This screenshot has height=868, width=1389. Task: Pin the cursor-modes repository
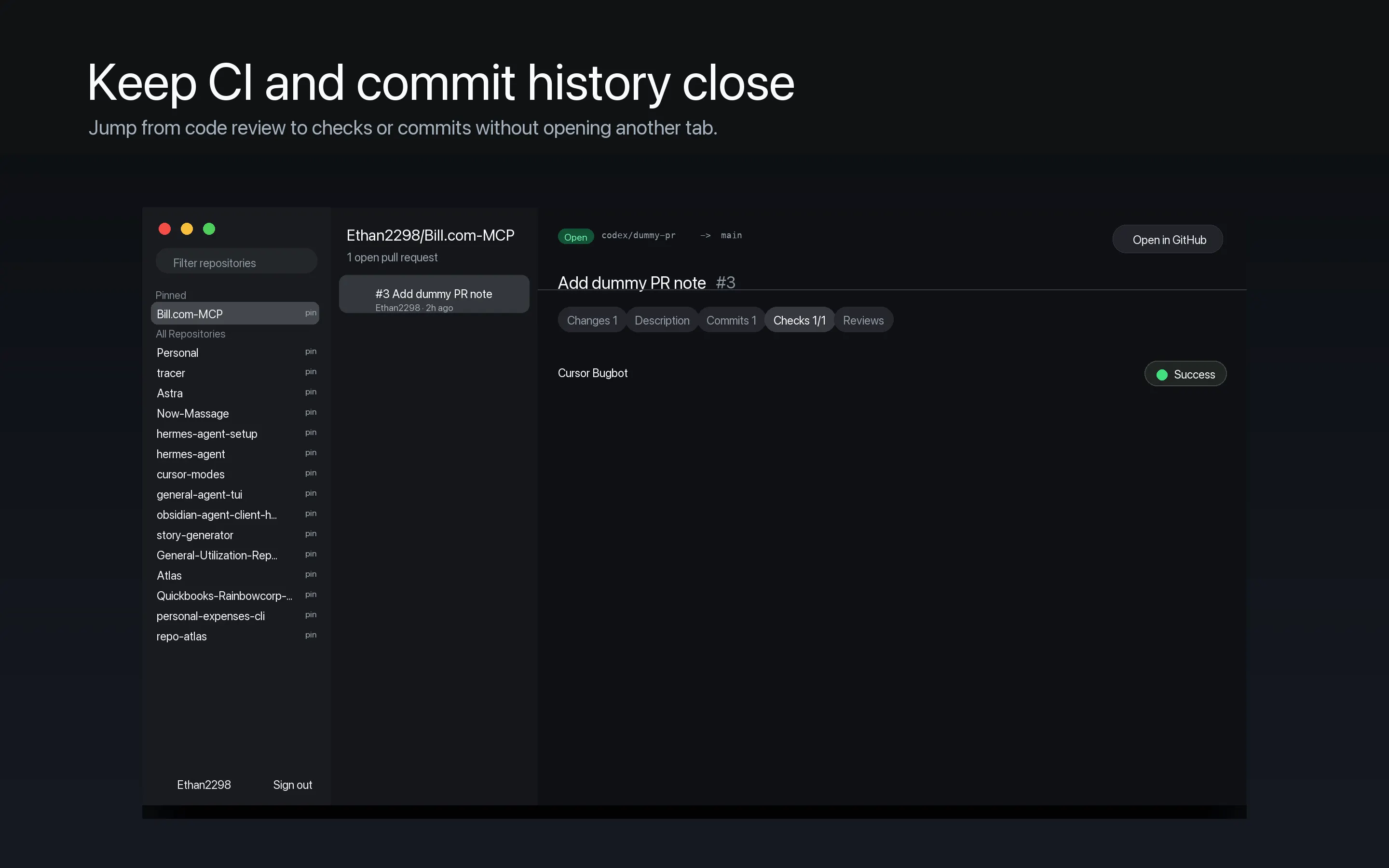[x=311, y=473]
